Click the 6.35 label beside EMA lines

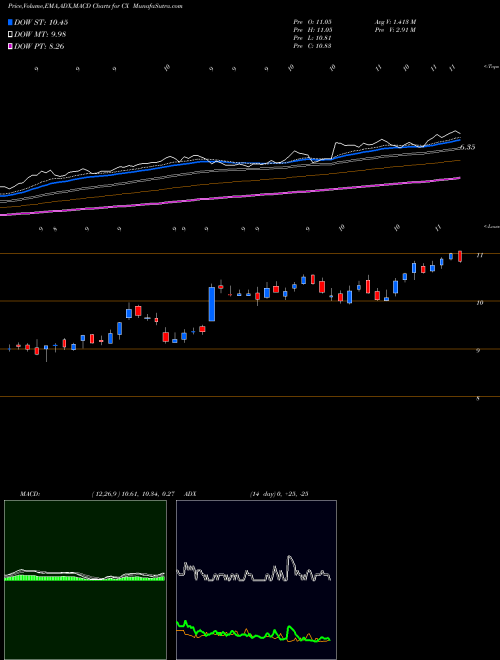[x=467, y=147]
